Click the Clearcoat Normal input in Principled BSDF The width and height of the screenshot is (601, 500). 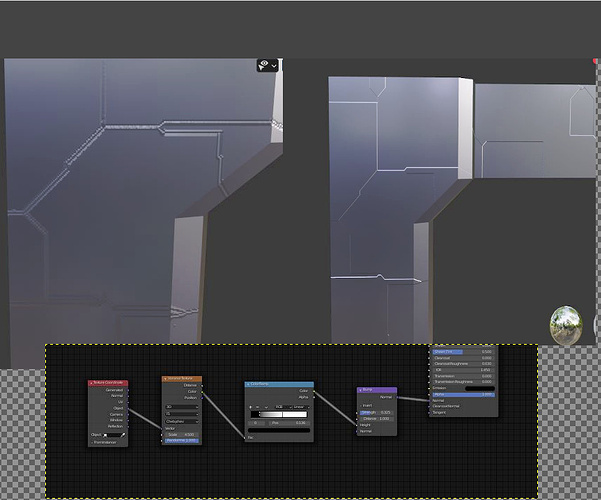click(x=446, y=406)
